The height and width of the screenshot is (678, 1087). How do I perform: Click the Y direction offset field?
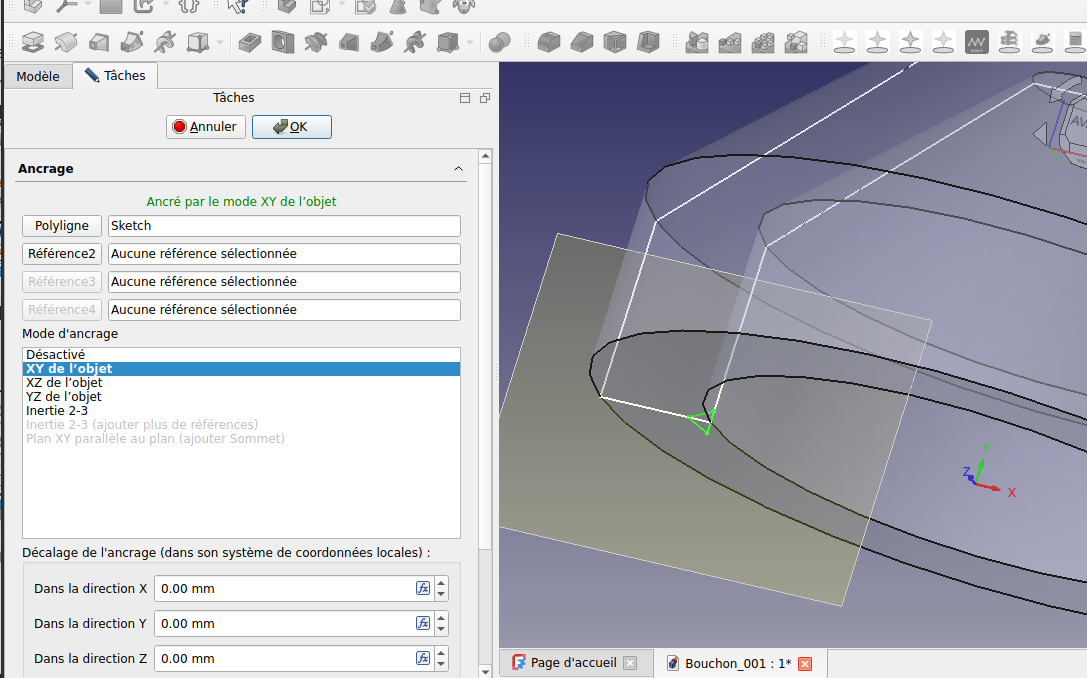click(x=284, y=623)
